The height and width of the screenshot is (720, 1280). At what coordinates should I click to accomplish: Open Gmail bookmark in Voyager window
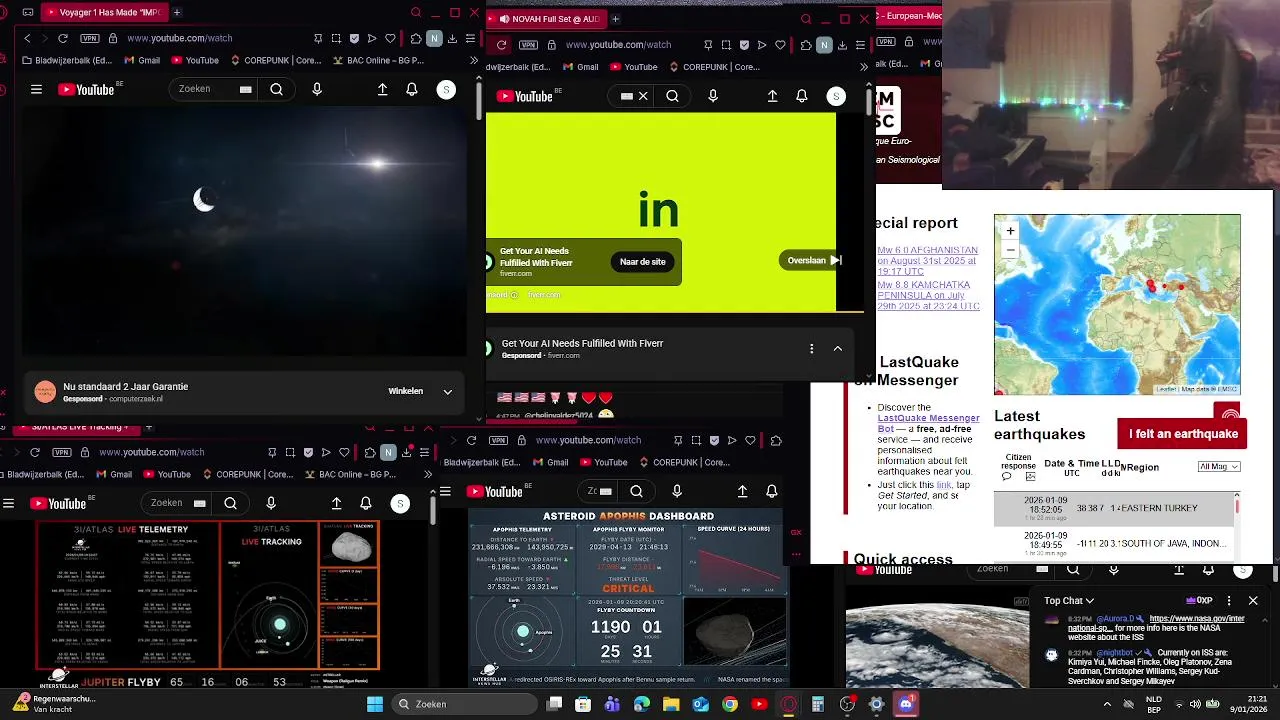tap(140, 60)
